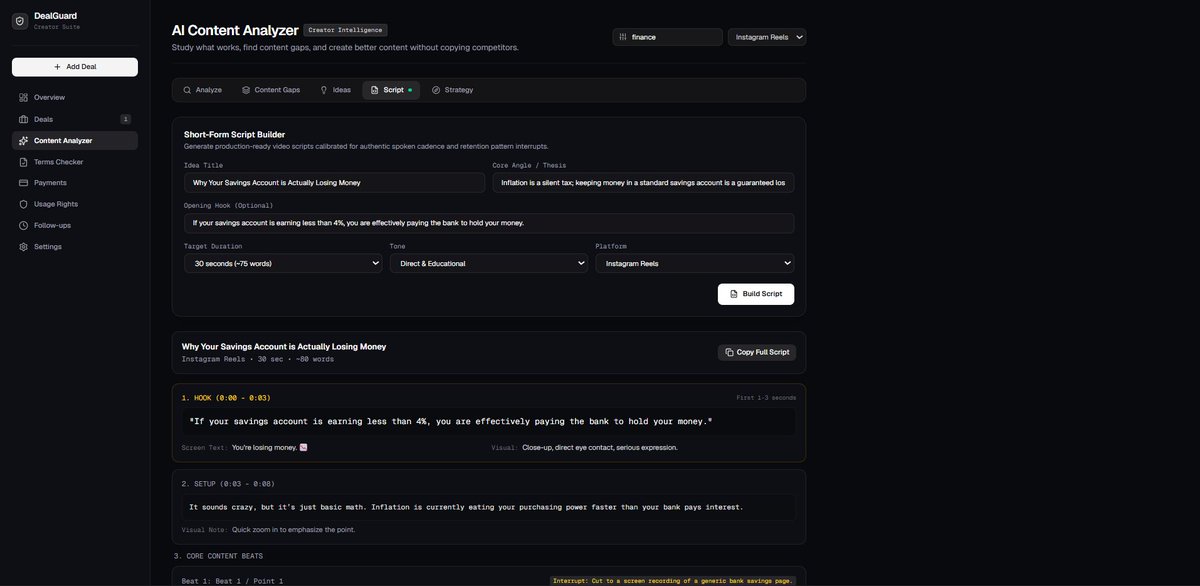Click the filter icon in the finance search field
This screenshot has height=586, width=1200.
click(x=623, y=37)
